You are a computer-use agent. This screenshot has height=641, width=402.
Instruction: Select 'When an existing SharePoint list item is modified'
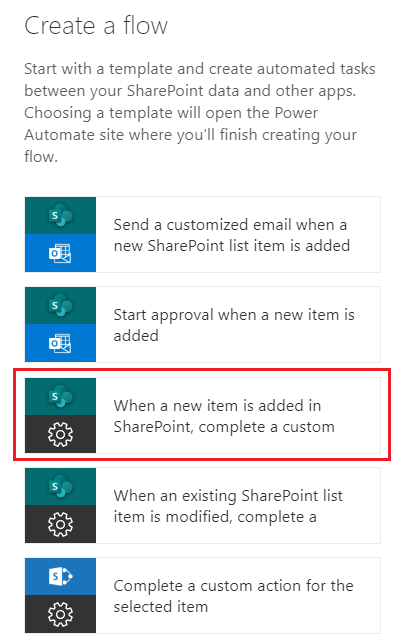click(202, 505)
